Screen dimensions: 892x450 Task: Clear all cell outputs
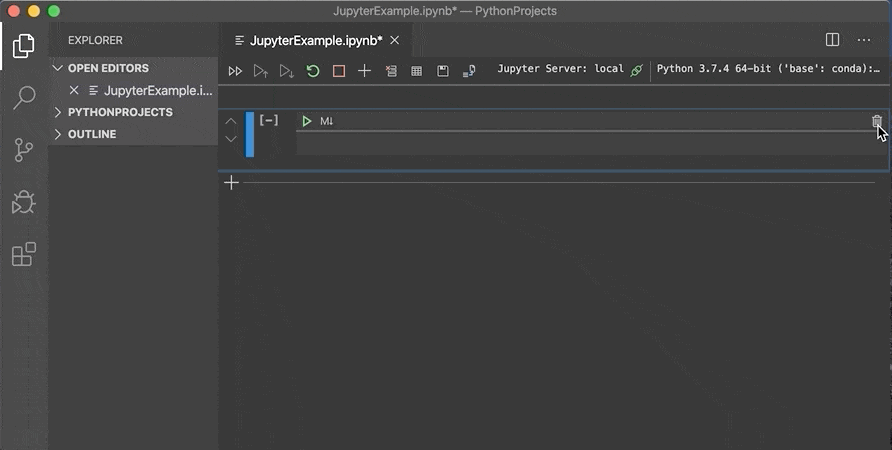(391, 71)
